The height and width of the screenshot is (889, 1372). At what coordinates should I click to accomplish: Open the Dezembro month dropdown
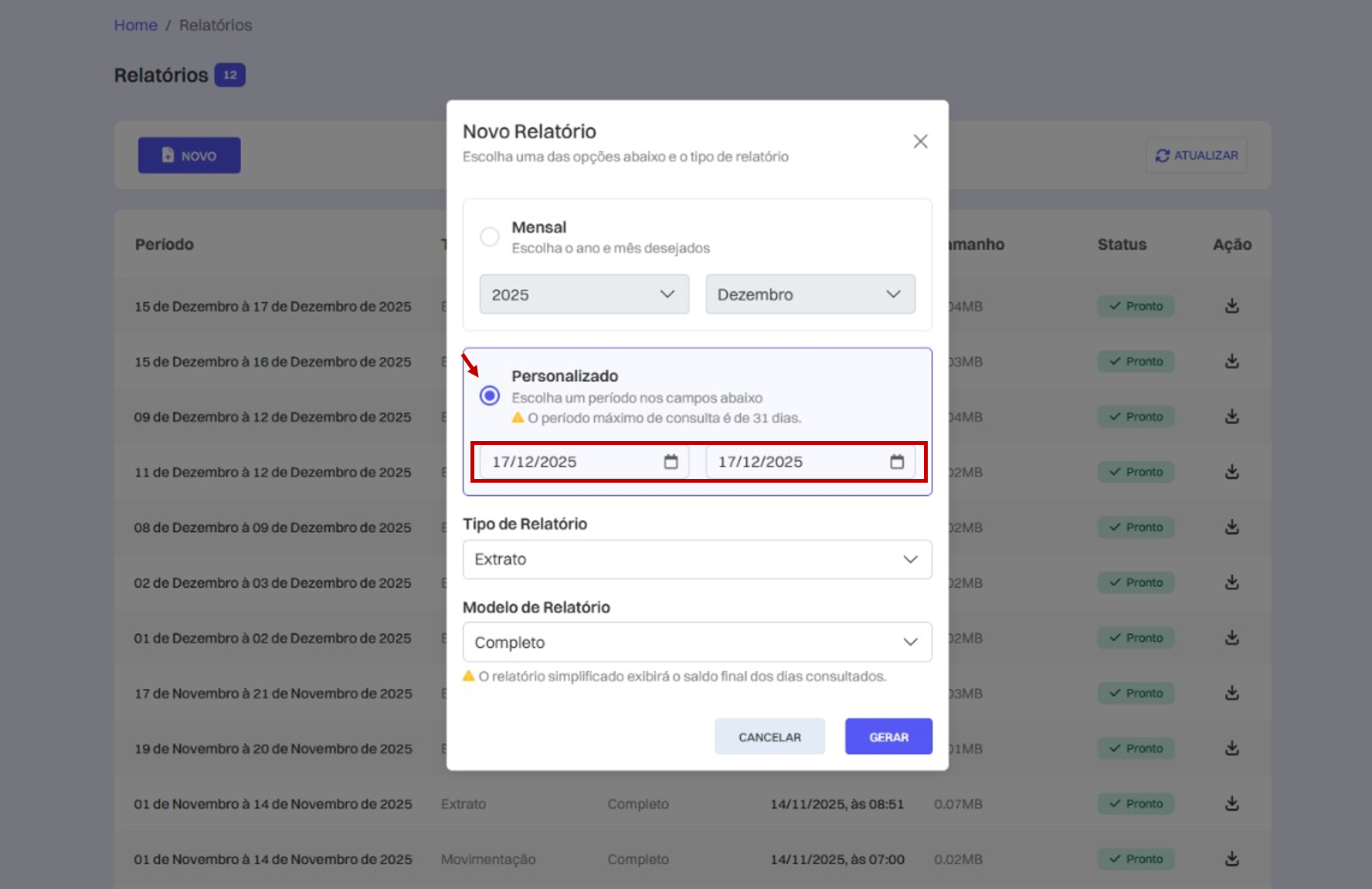[810, 294]
